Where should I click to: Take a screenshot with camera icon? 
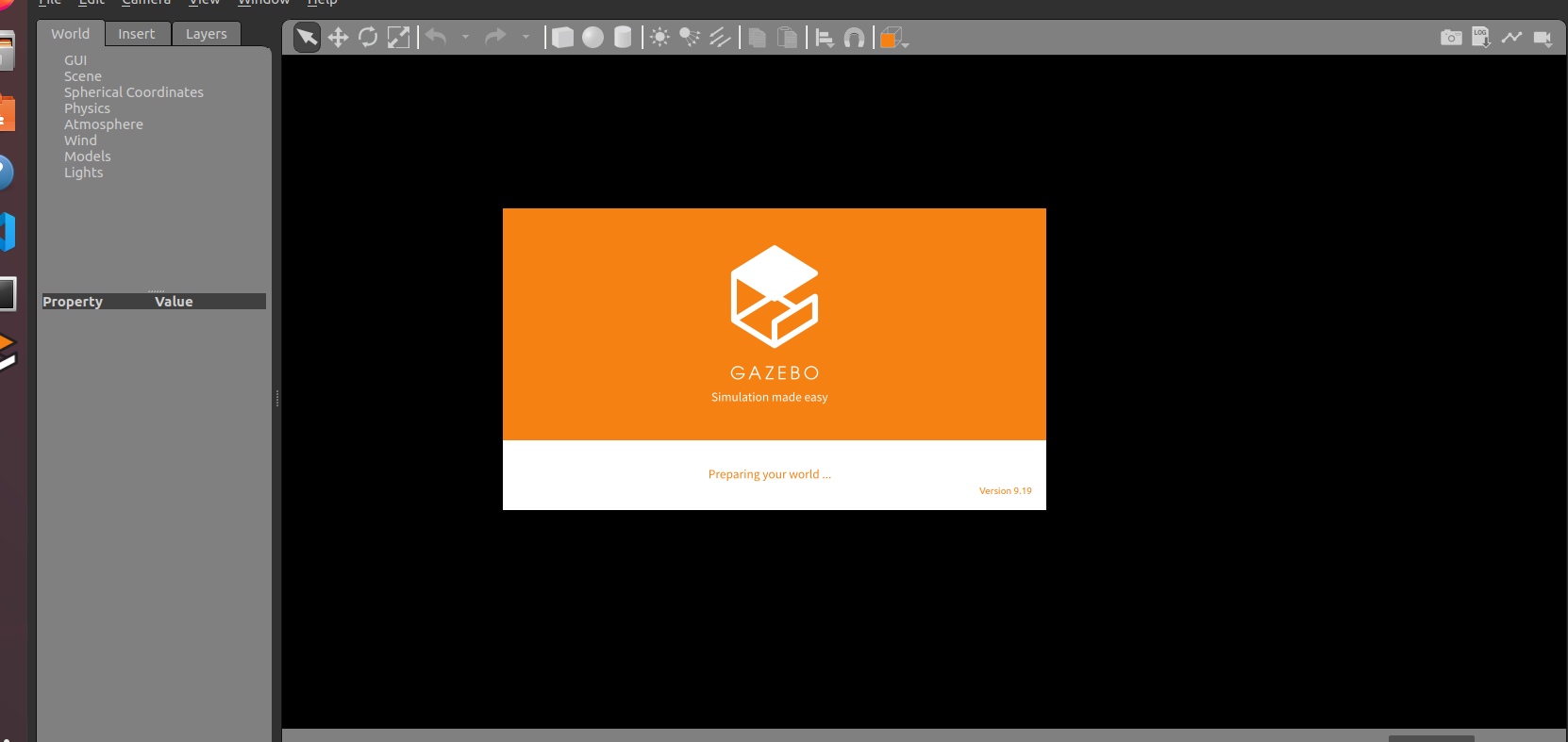coord(1451,38)
